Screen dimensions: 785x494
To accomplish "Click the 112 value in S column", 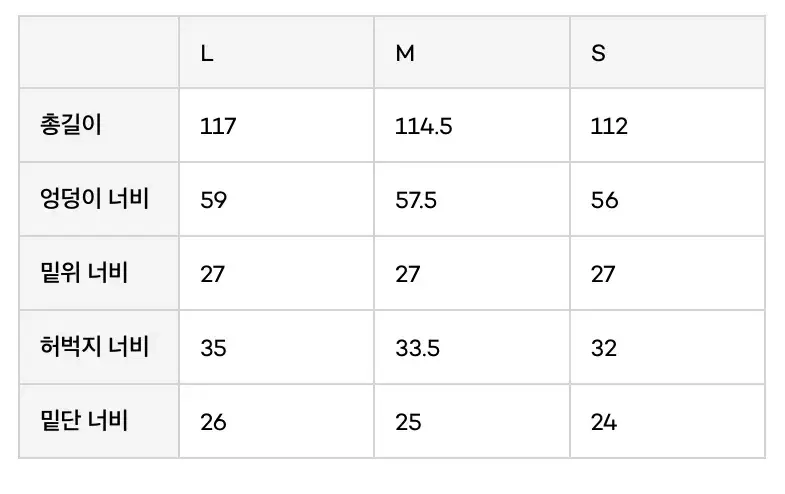I will pos(609,126).
